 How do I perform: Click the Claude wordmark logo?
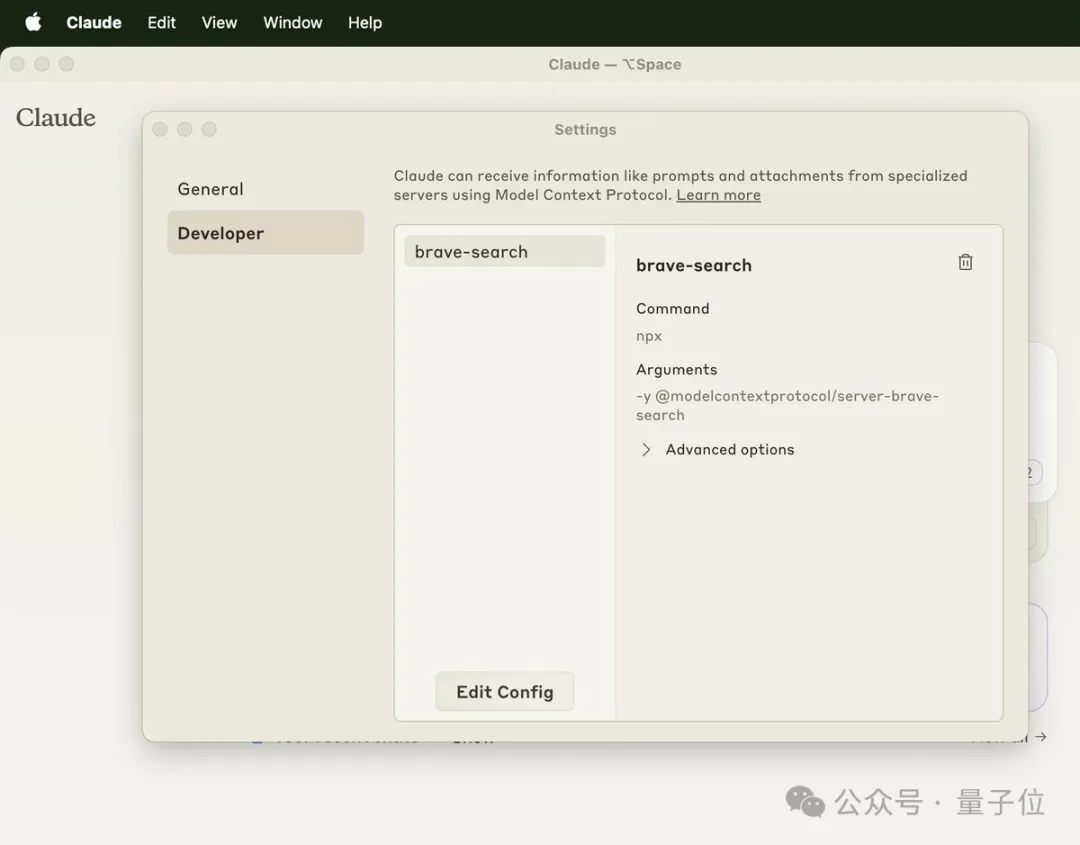(x=56, y=118)
